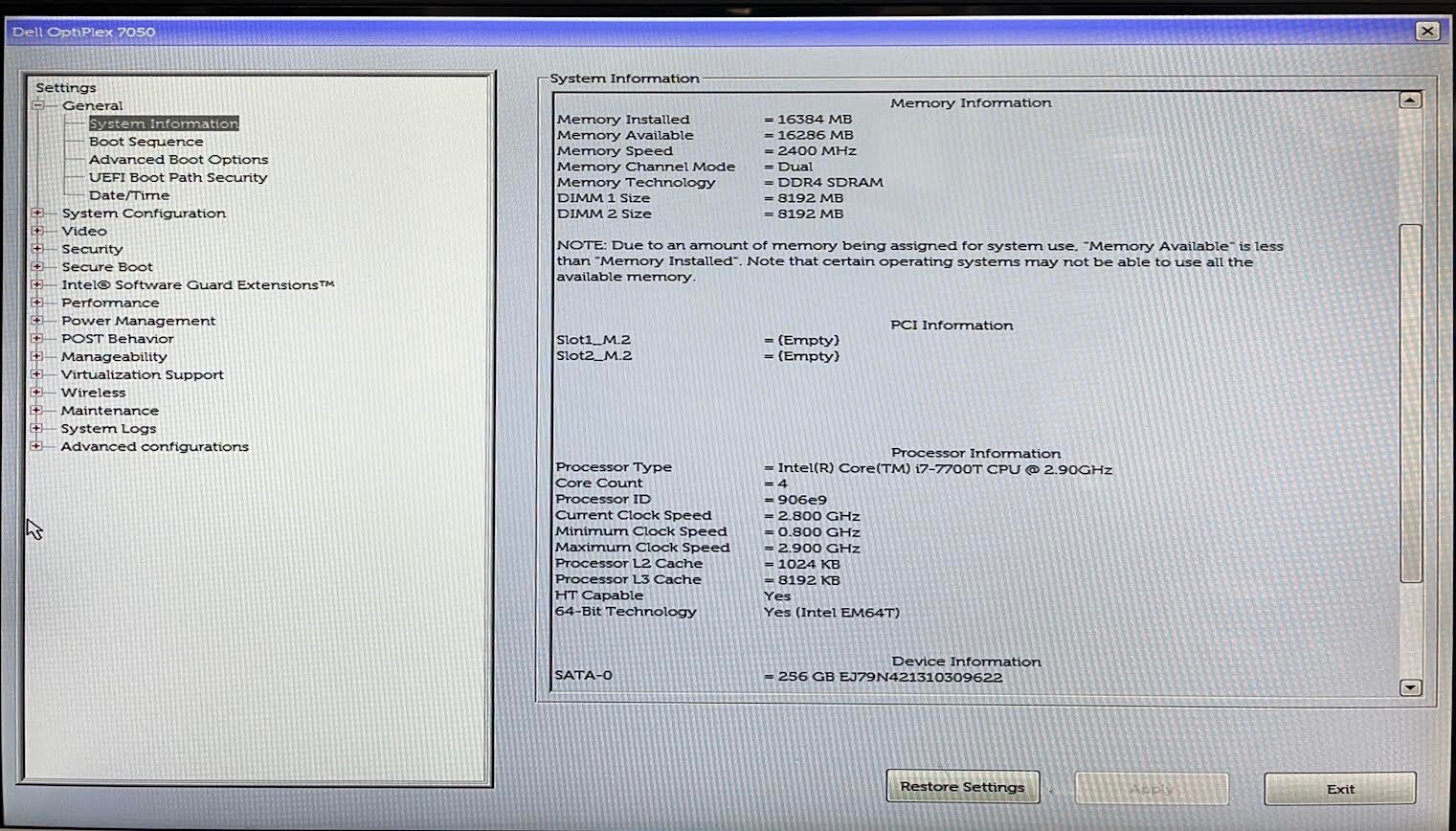Viewport: 1456px width, 831px height.
Task: Select the System Logs label
Action: 109,429
